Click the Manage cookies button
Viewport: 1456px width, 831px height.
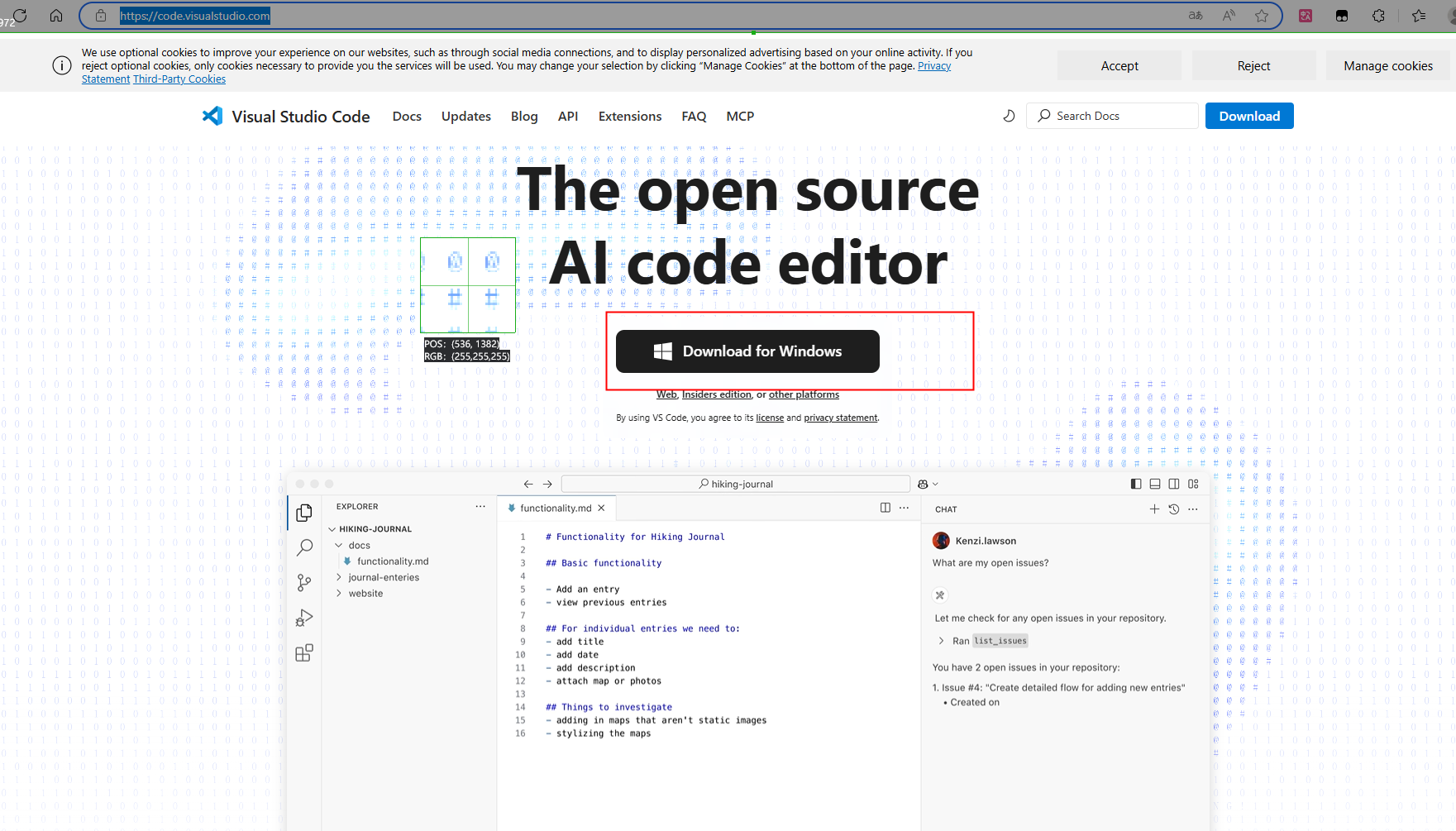point(1388,66)
